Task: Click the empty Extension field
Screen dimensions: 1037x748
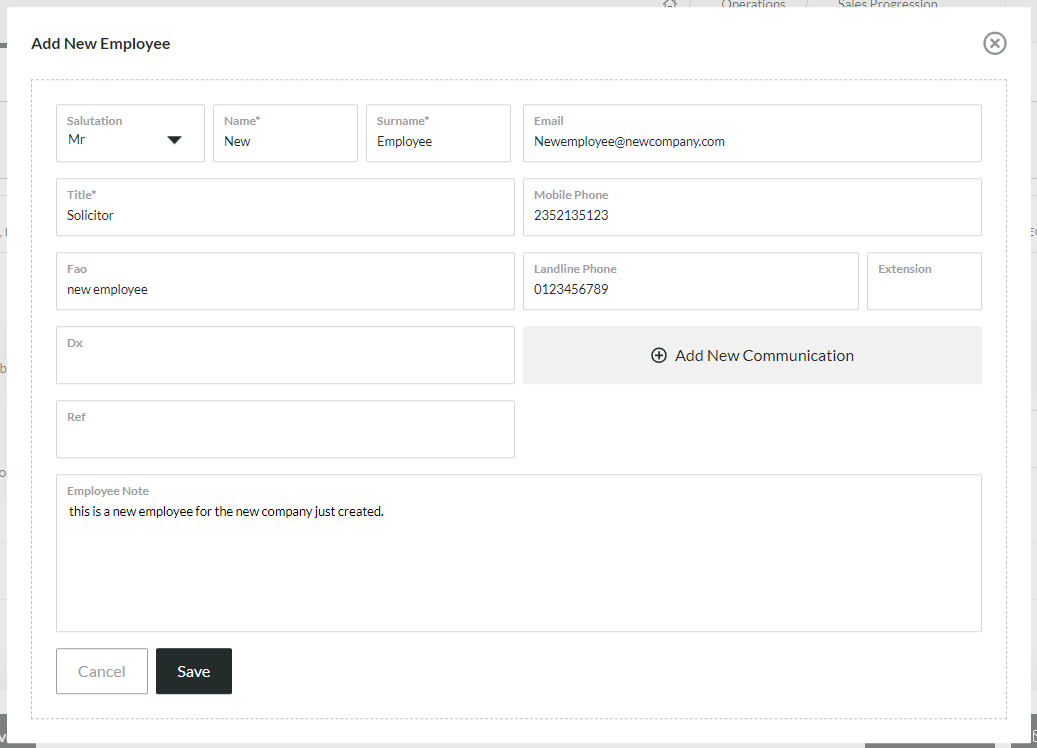Action: [x=924, y=281]
